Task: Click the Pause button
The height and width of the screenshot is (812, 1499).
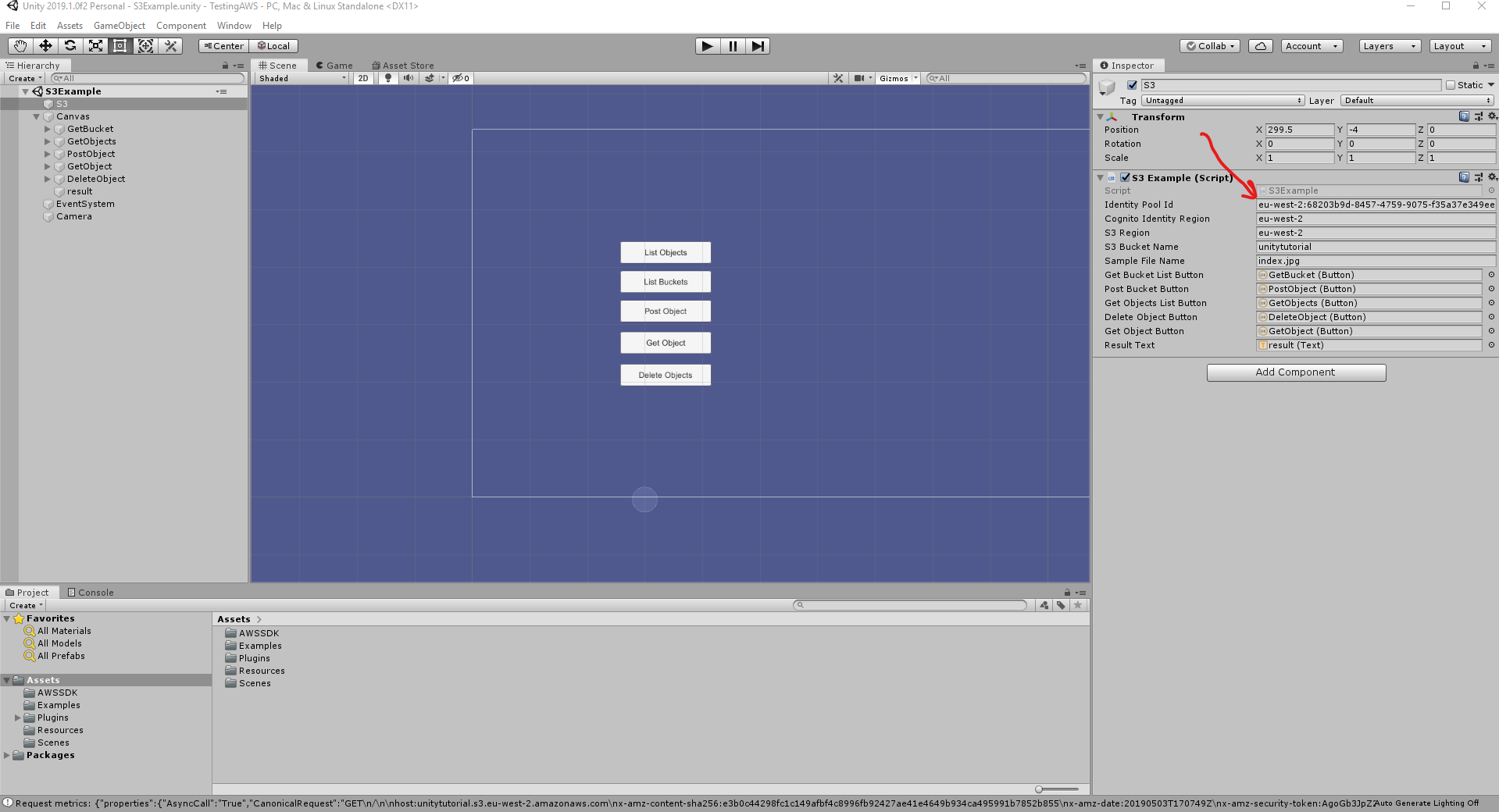Action: [733, 46]
